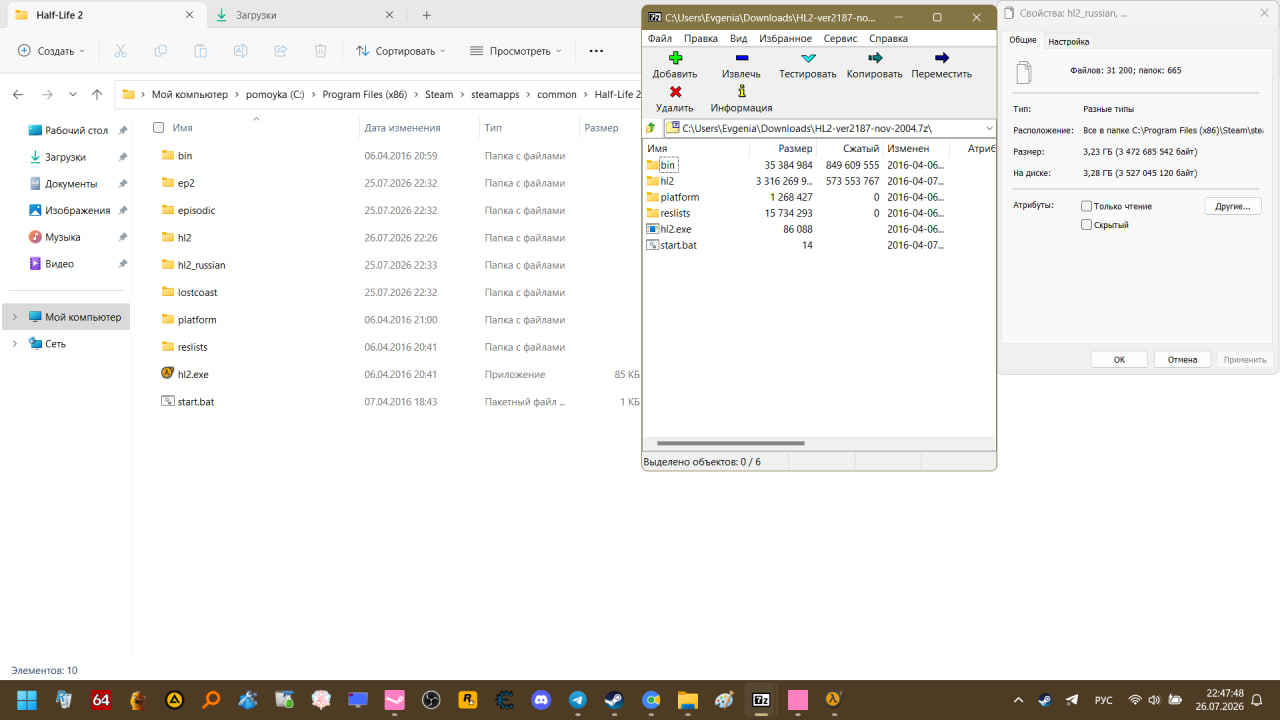Enable the Скрытый attribute checkbox
Image resolution: width=1280 pixels, height=720 pixels.
tap(1087, 225)
